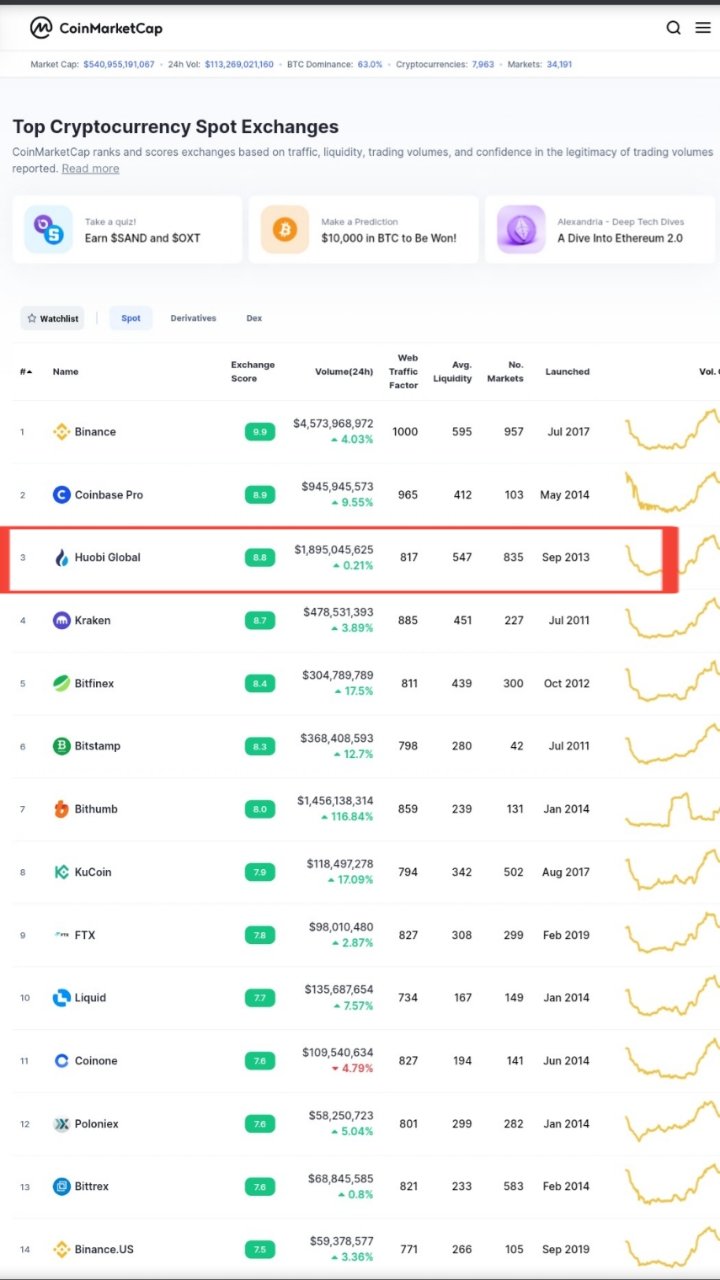Switch to the Dex tab

tap(254, 318)
